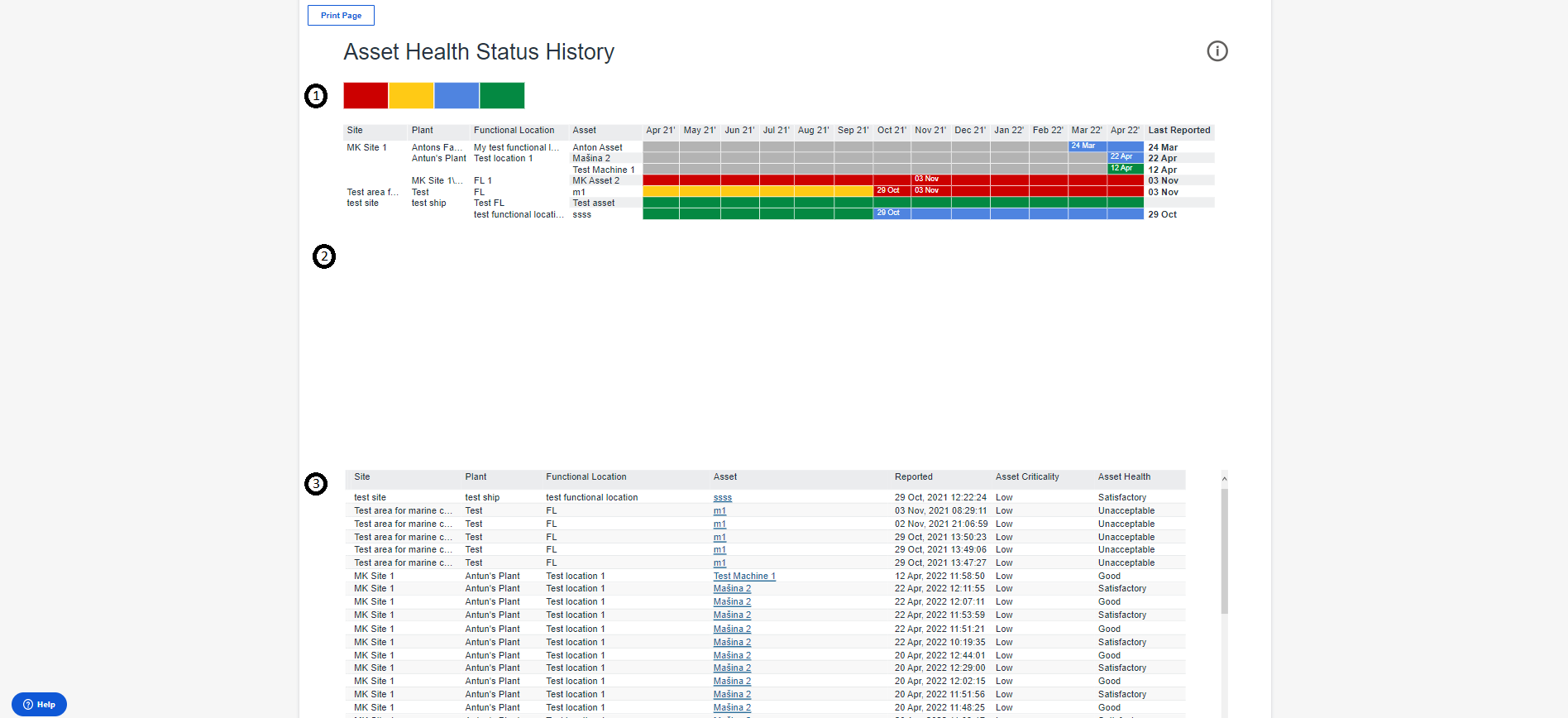Open the ssss asset link in table
Image resolution: width=1568 pixels, height=718 pixels.
pos(722,498)
